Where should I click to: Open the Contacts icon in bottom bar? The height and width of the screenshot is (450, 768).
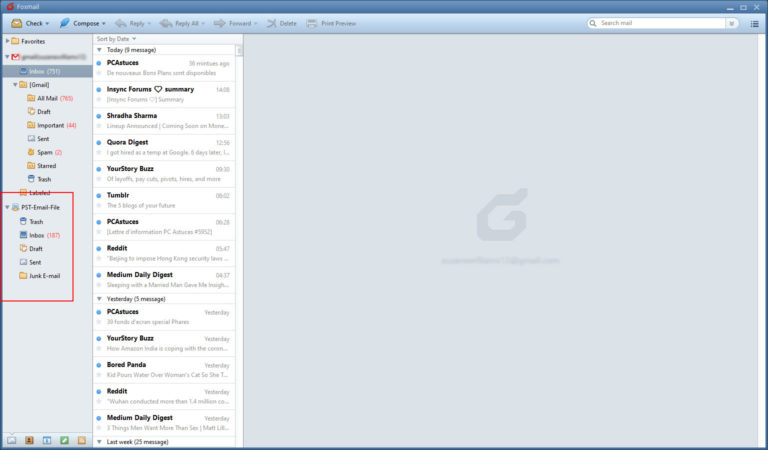pyautogui.click(x=29, y=440)
